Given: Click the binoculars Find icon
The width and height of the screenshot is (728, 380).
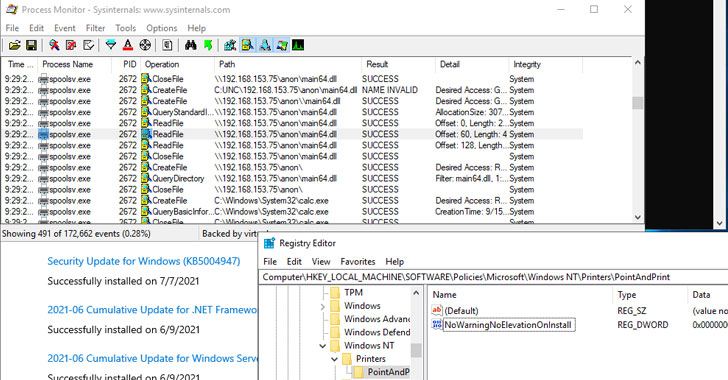Looking at the screenshot, I should (190, 45).
